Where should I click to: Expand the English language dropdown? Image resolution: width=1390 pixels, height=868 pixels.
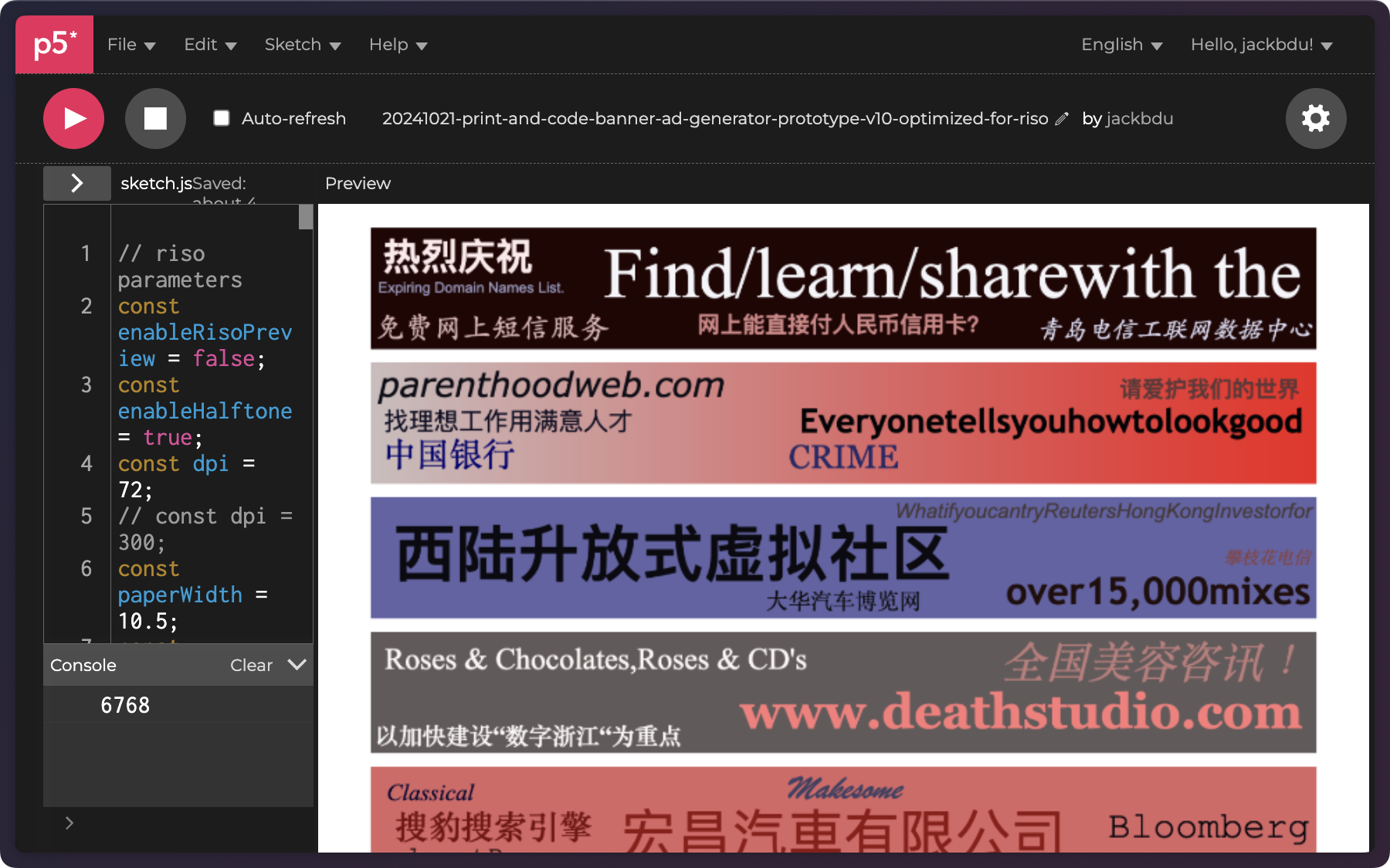coord(1120,45)
